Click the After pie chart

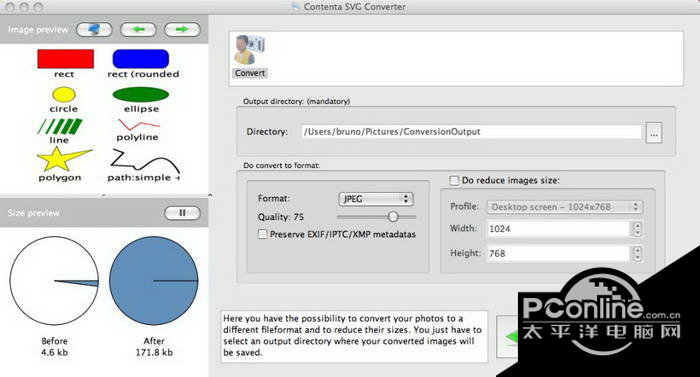(x=154, y=281)
